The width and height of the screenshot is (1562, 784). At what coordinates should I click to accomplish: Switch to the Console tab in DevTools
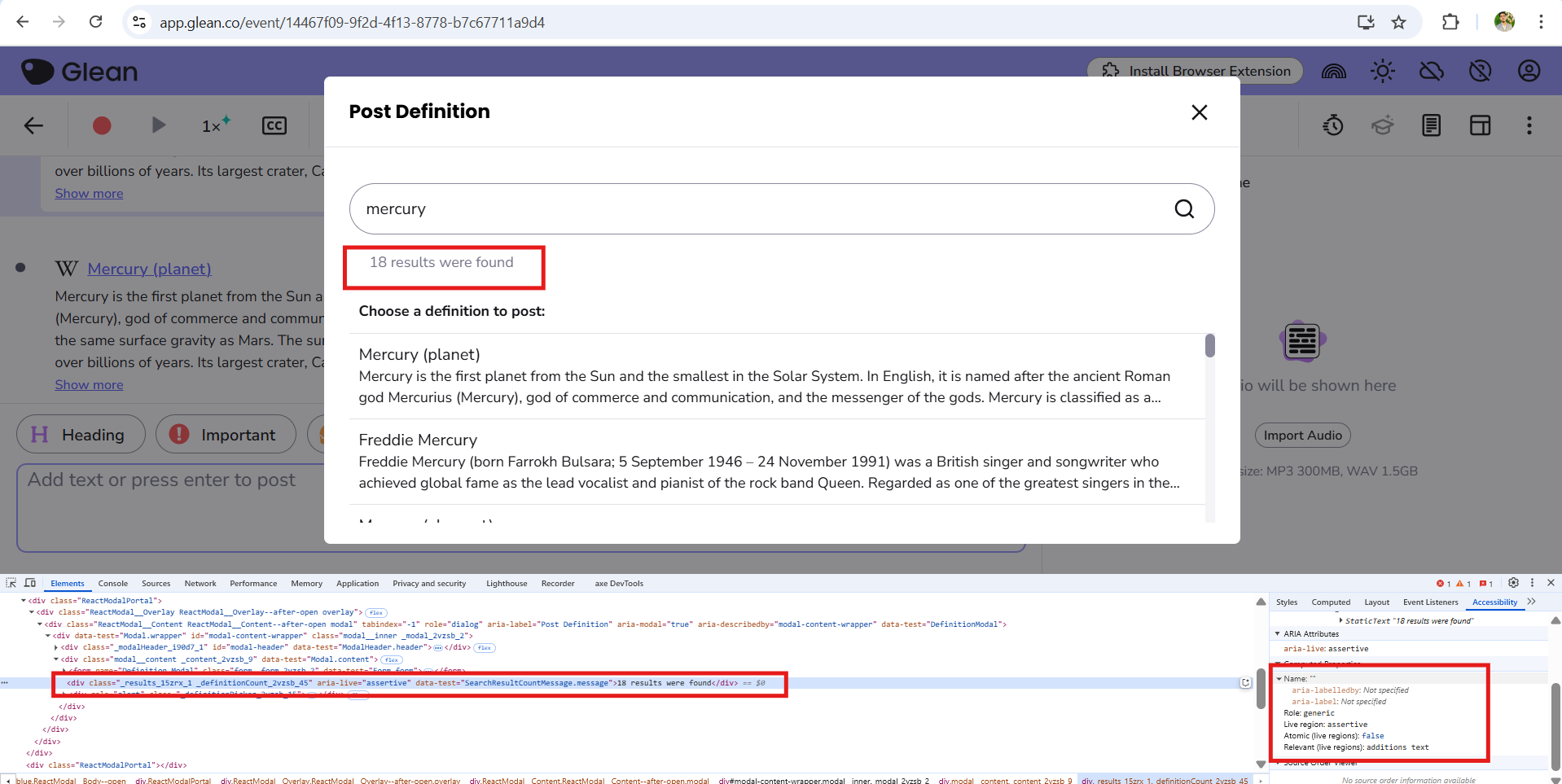coord(112,584)
